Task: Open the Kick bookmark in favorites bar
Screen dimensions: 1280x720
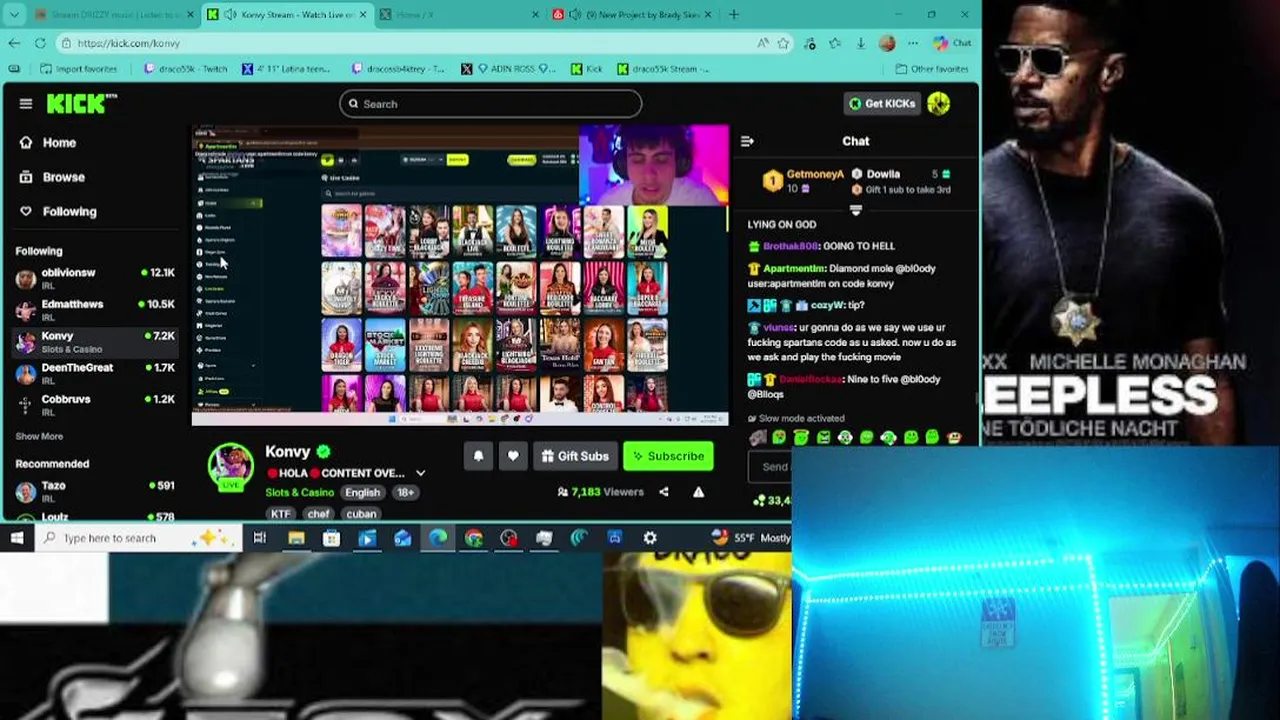Action: pos(586,69)
